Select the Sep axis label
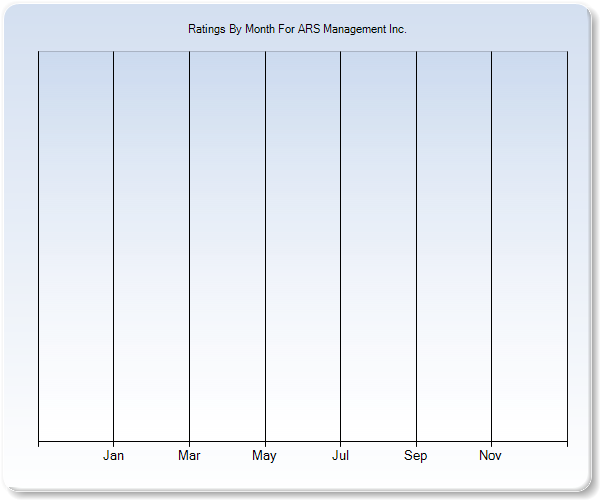Viewport: 600px width, 500px height. 416,456
